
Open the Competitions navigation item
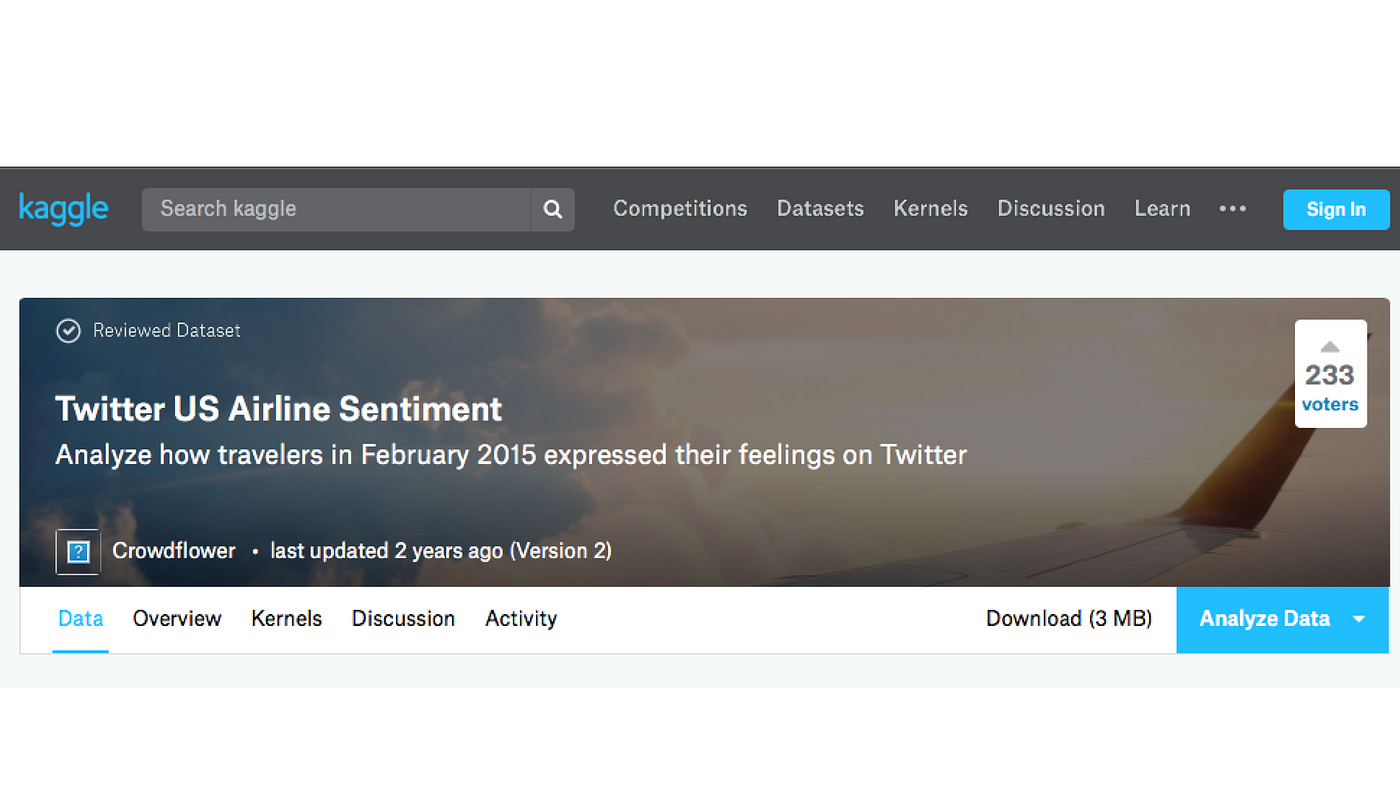pos(680,209)
